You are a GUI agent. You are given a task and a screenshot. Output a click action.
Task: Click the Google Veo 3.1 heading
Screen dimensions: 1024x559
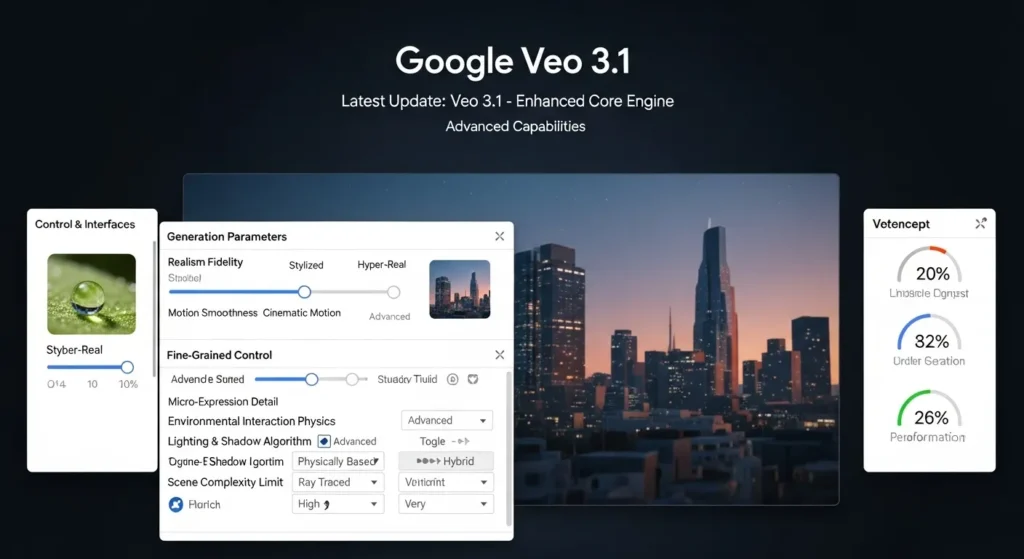point(513,61)
